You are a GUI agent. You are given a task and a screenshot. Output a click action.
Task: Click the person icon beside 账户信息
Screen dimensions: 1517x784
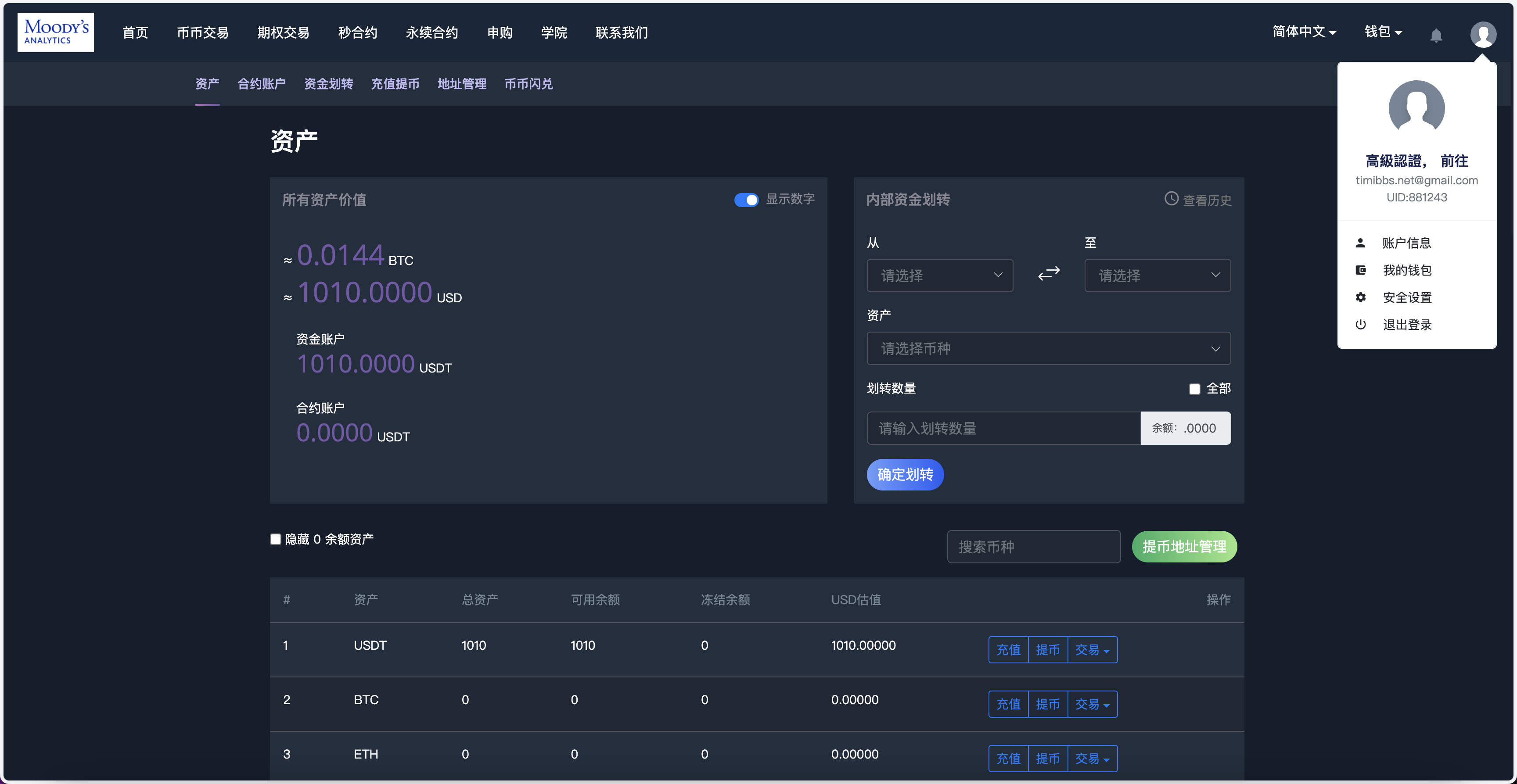pyautogui.click(x=1360, y=243)
